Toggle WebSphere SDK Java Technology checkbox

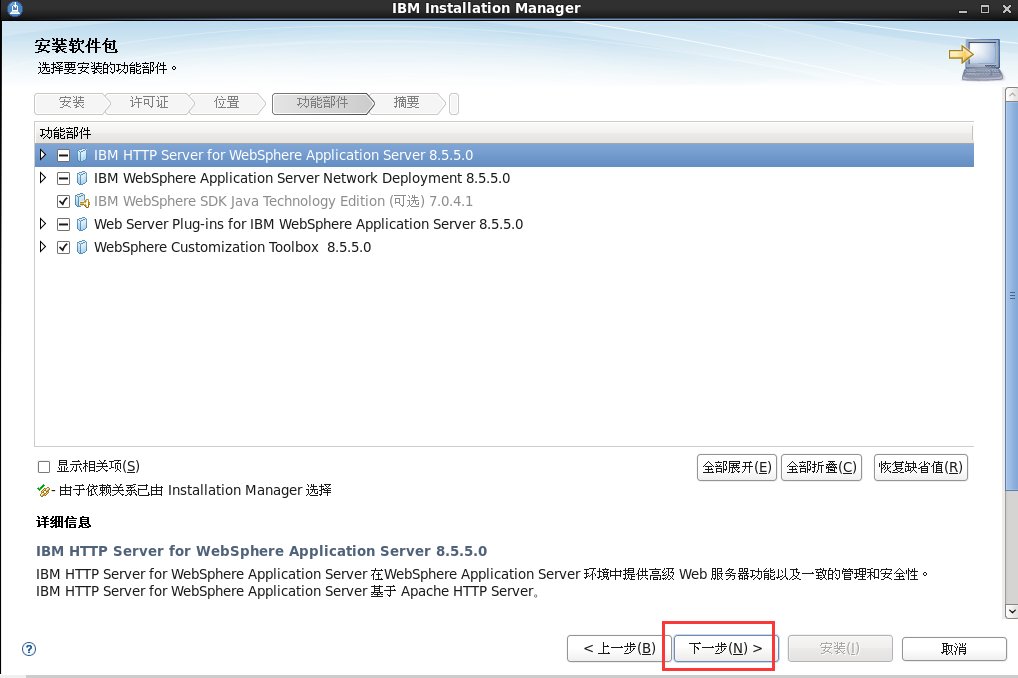point(63,201)
